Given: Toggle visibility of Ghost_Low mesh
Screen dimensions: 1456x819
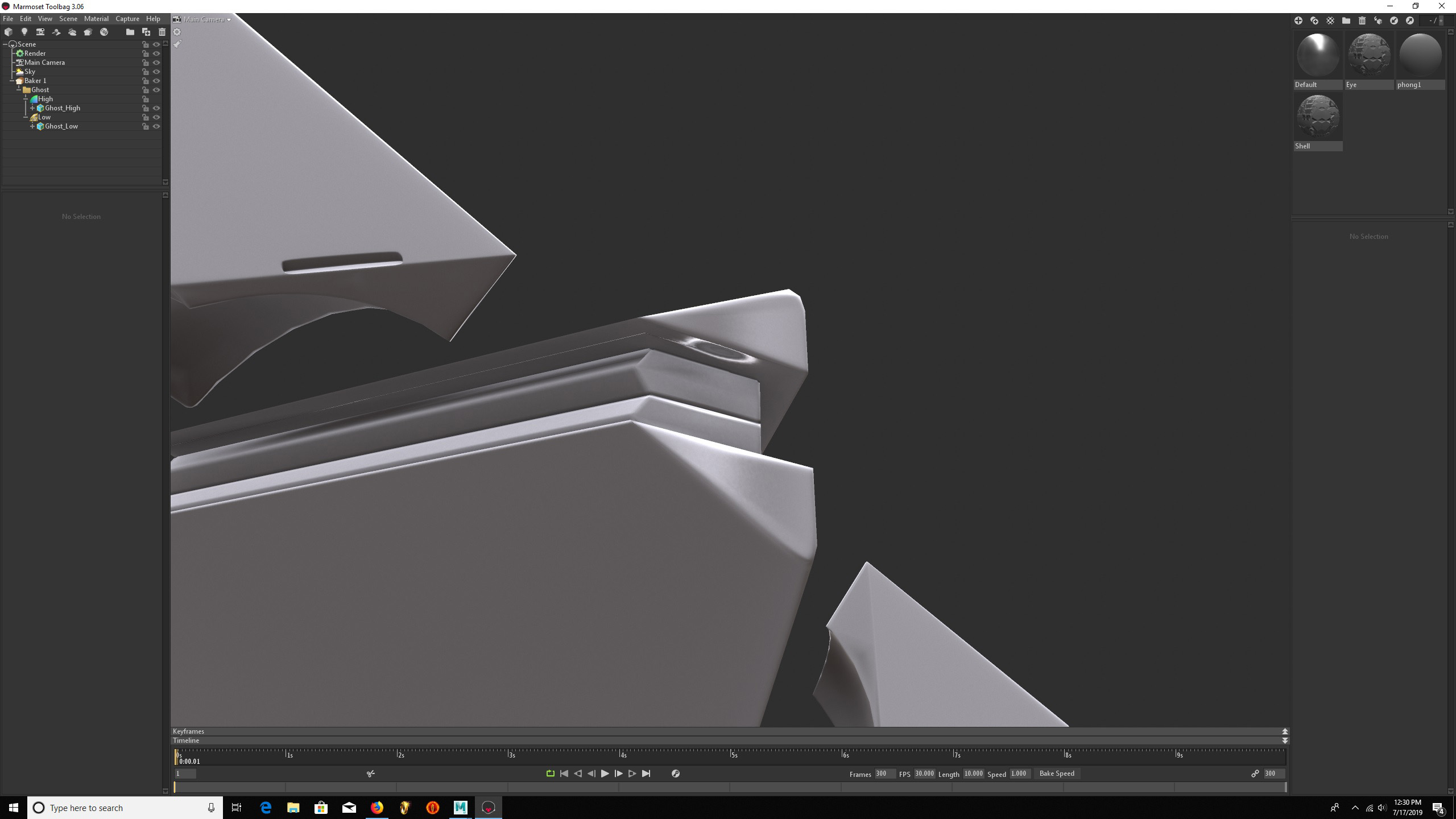Looking at the screenshot, I should [156, 126].
